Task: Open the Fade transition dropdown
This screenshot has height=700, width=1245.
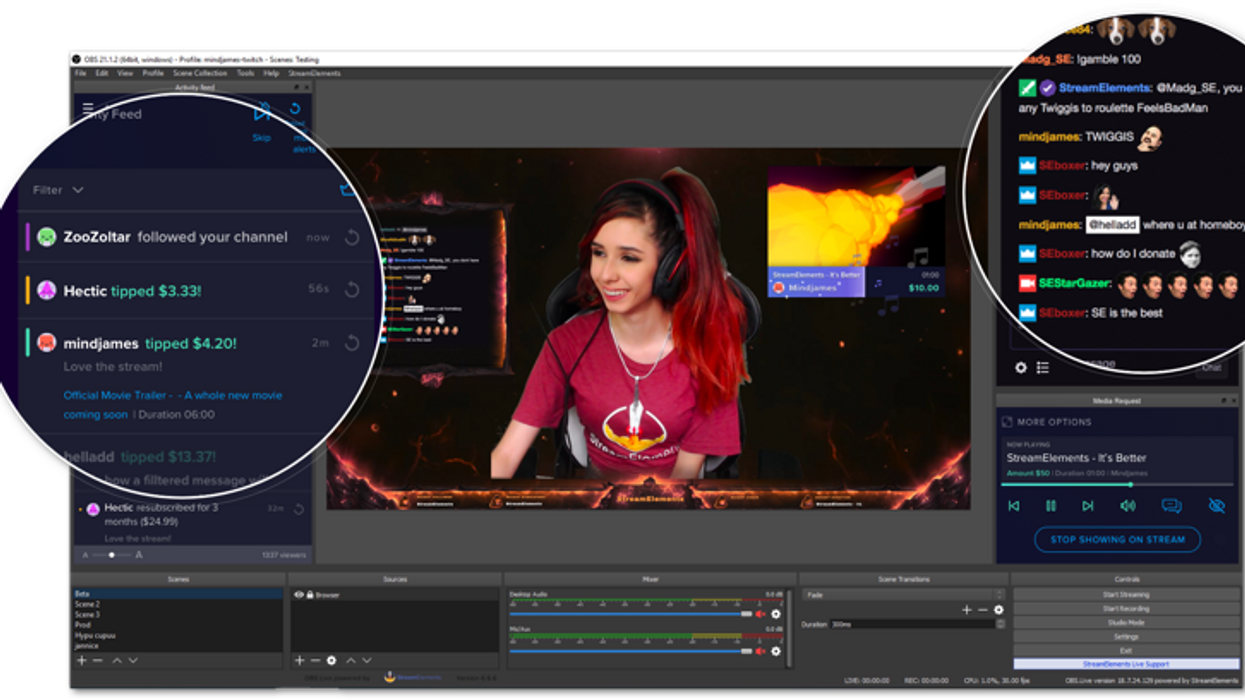Action: (x=903, y=595)
